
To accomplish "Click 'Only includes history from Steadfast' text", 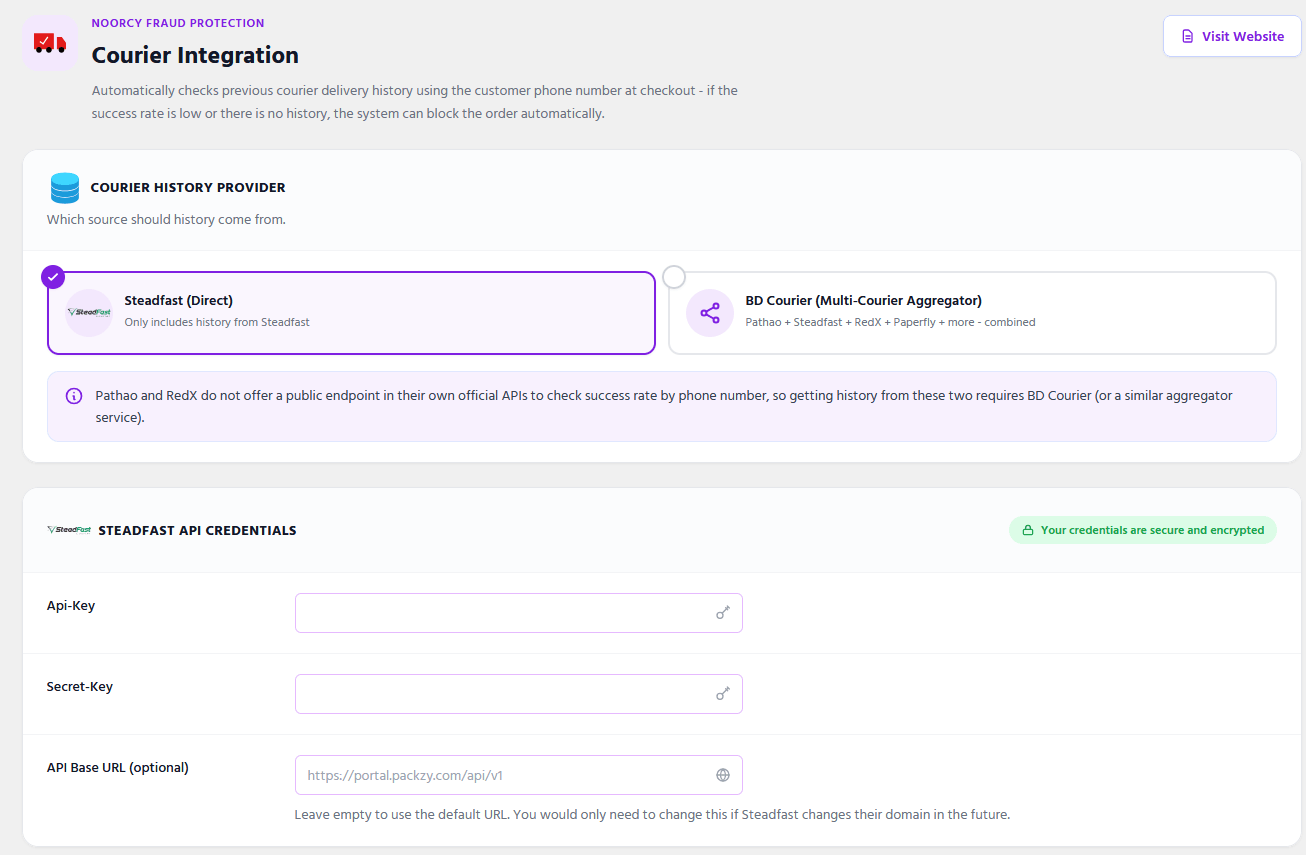I will 217,322.
